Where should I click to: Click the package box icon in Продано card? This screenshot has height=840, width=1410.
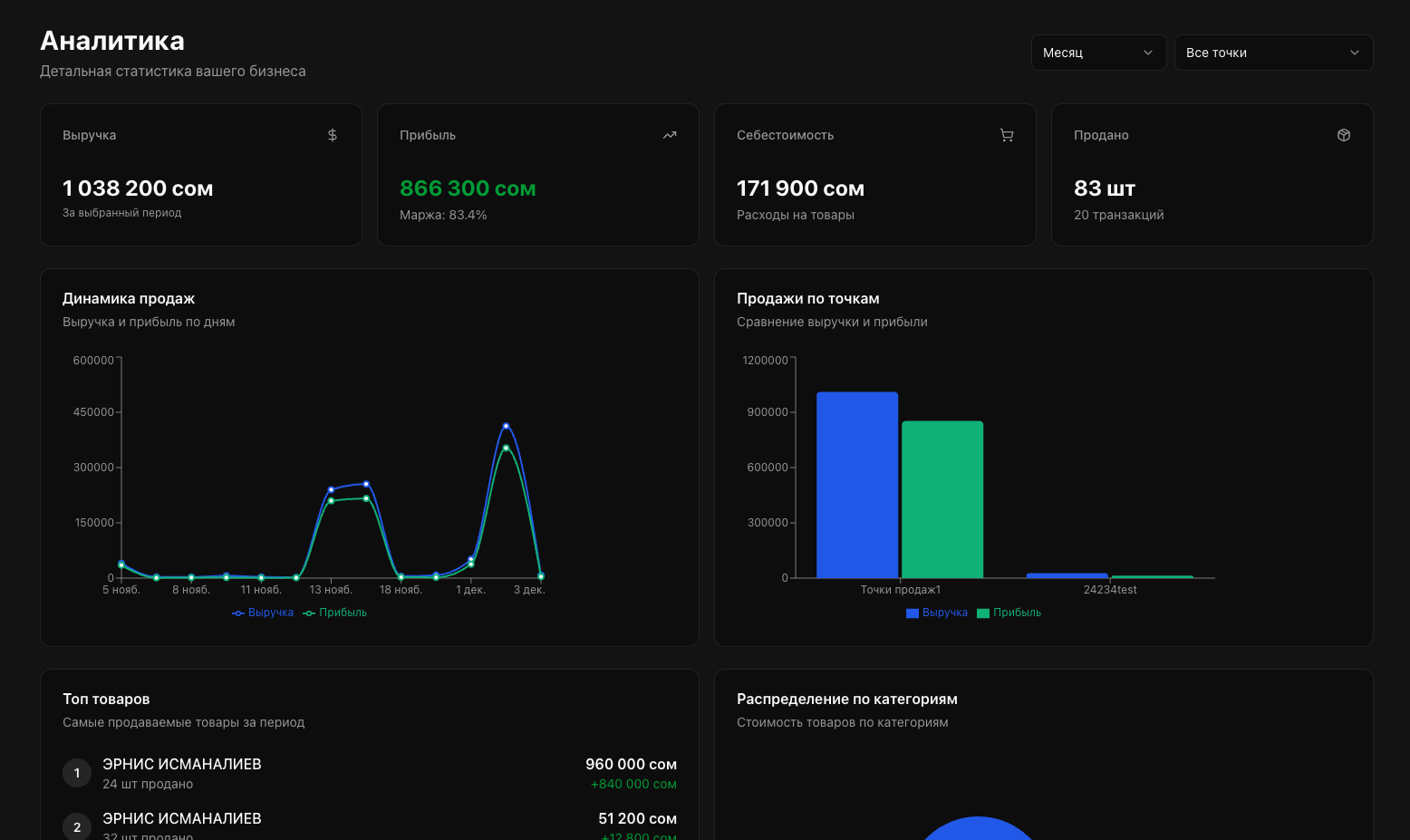[1344, 135]
